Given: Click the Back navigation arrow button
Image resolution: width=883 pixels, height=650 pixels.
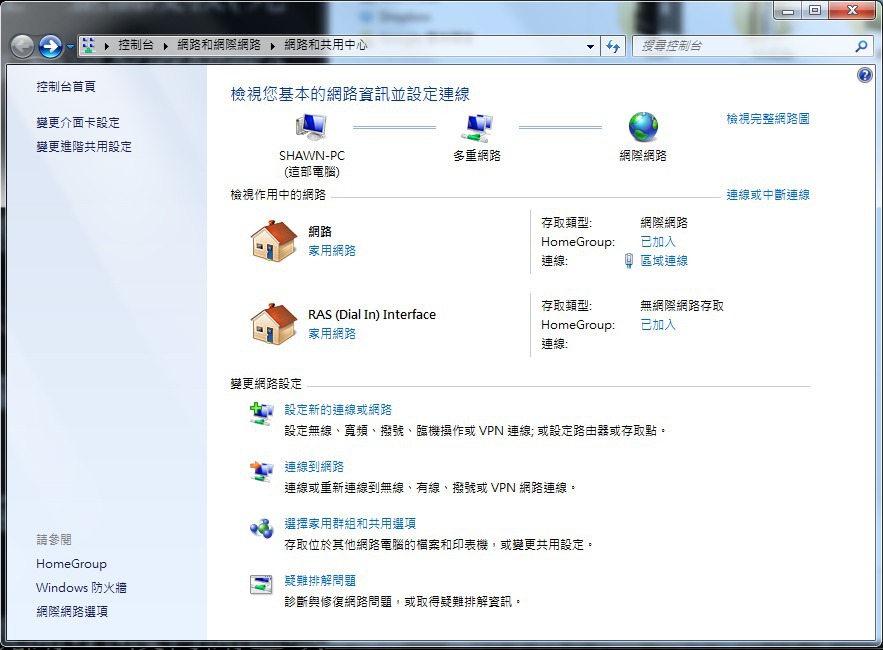Looking at the screenshot, I should [x=23, y=46].
